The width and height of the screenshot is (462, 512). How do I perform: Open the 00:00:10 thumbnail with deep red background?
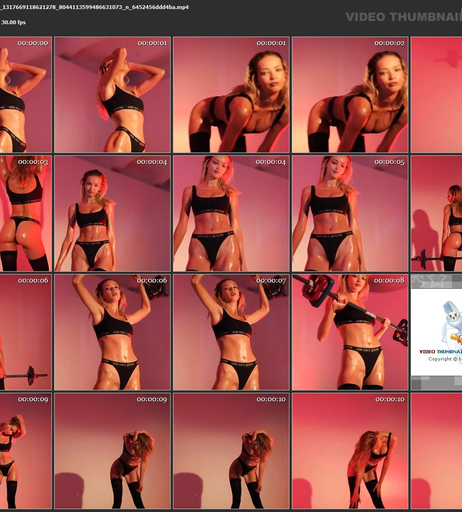(350, 451)
